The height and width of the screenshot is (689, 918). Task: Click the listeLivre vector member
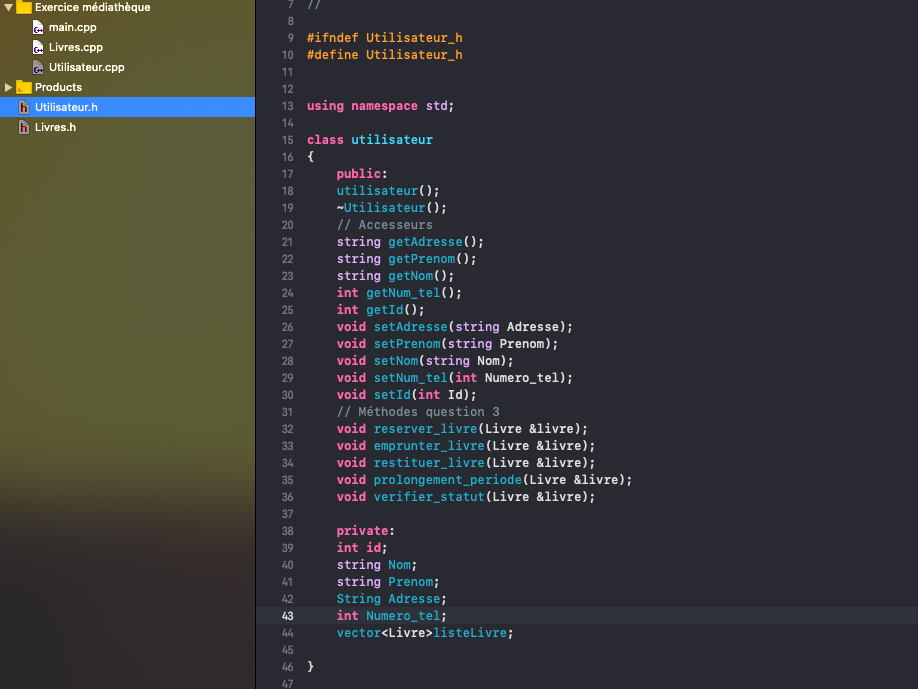tap(475, 633)
